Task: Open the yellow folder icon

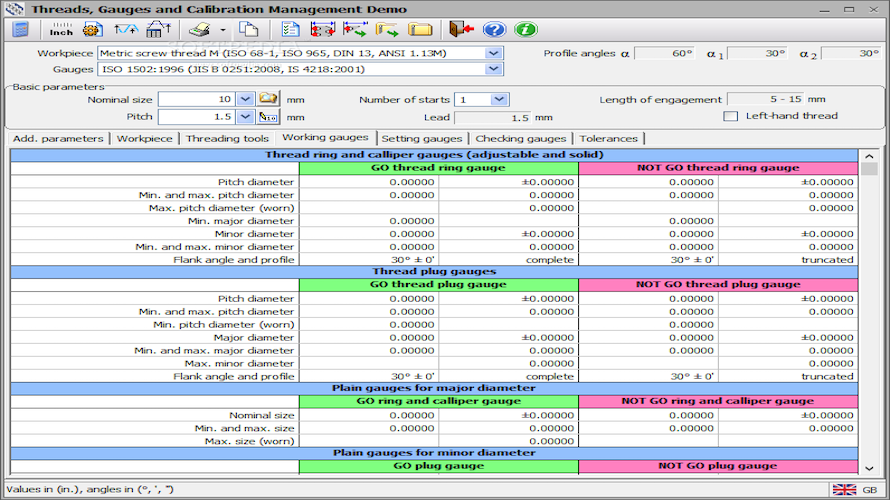Action: [x=420, y=30]
